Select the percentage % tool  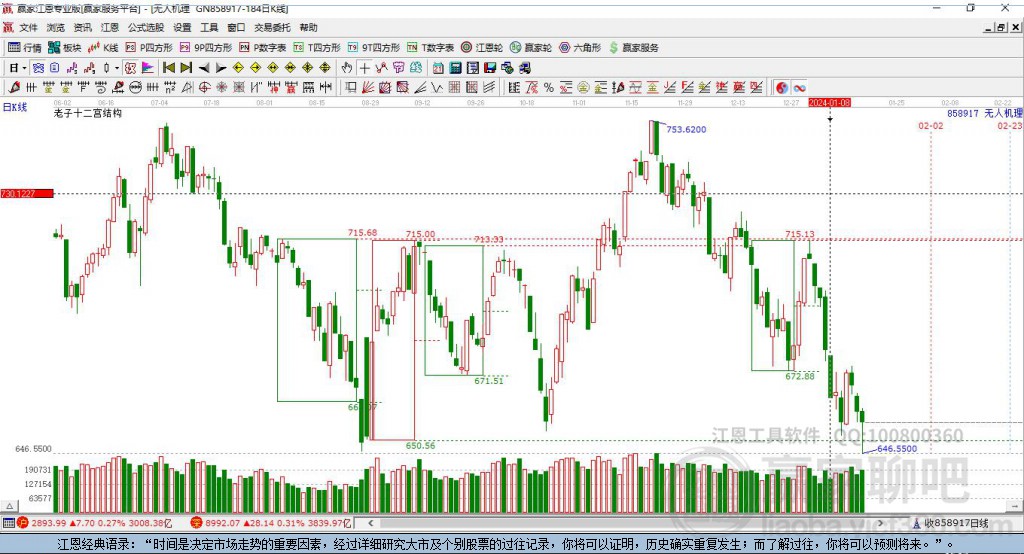[549, 87]
